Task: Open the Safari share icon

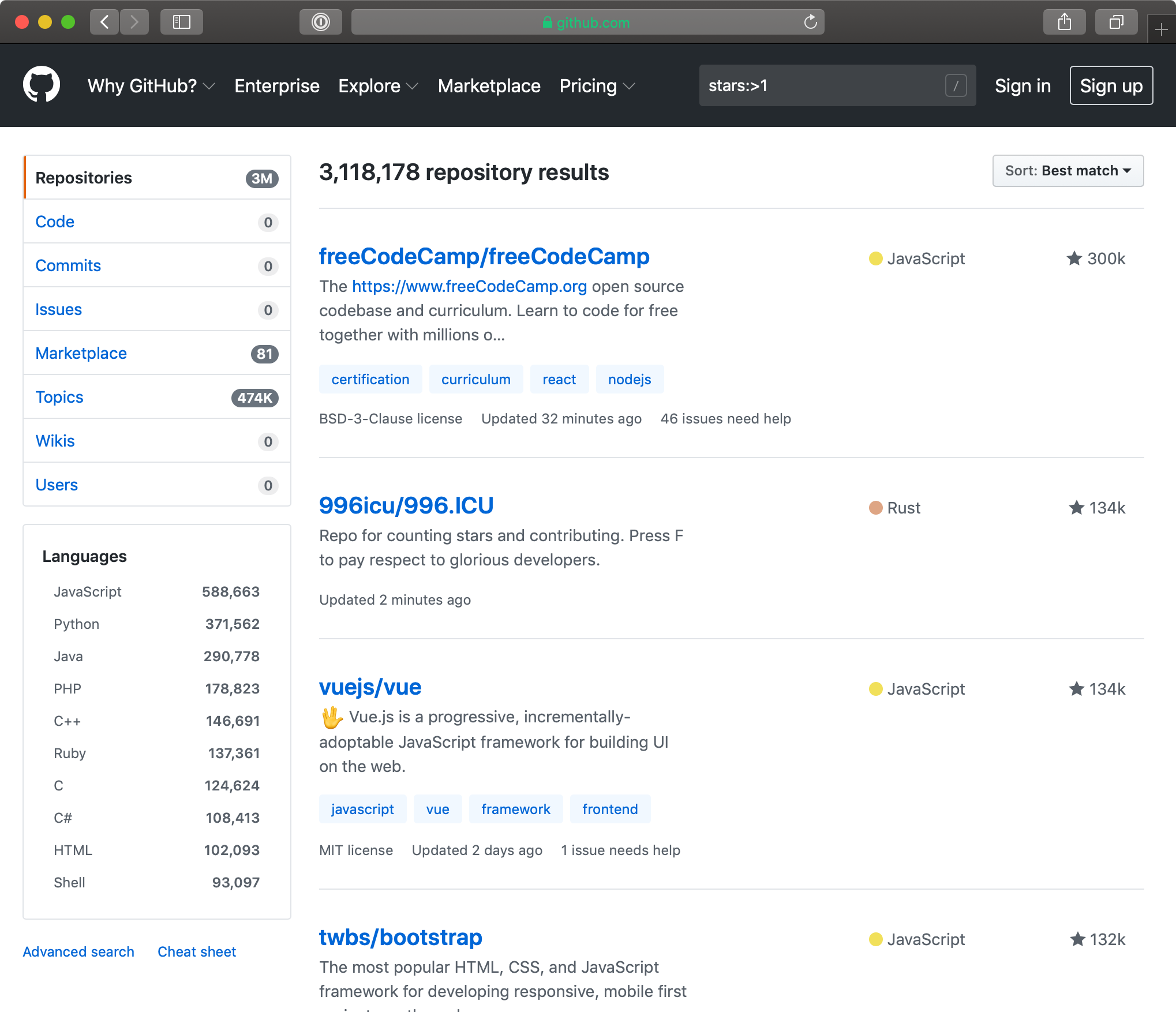Action: pyautogui.click(x=1064, y=22)
